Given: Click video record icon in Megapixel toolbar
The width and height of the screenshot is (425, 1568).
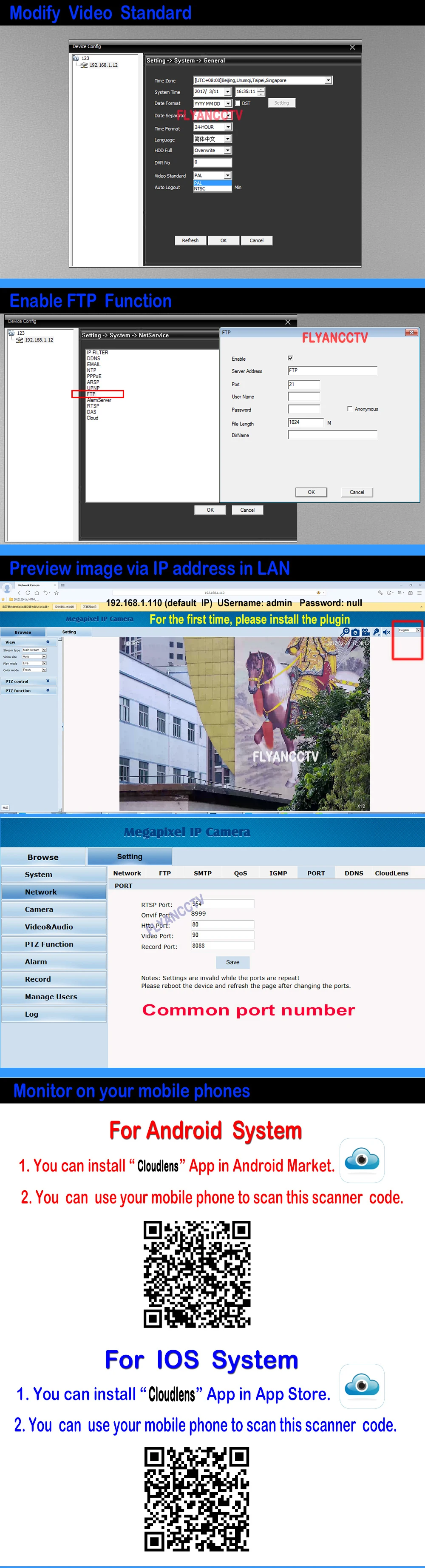Looking at the screenshot, I should [x=365, y=633].
